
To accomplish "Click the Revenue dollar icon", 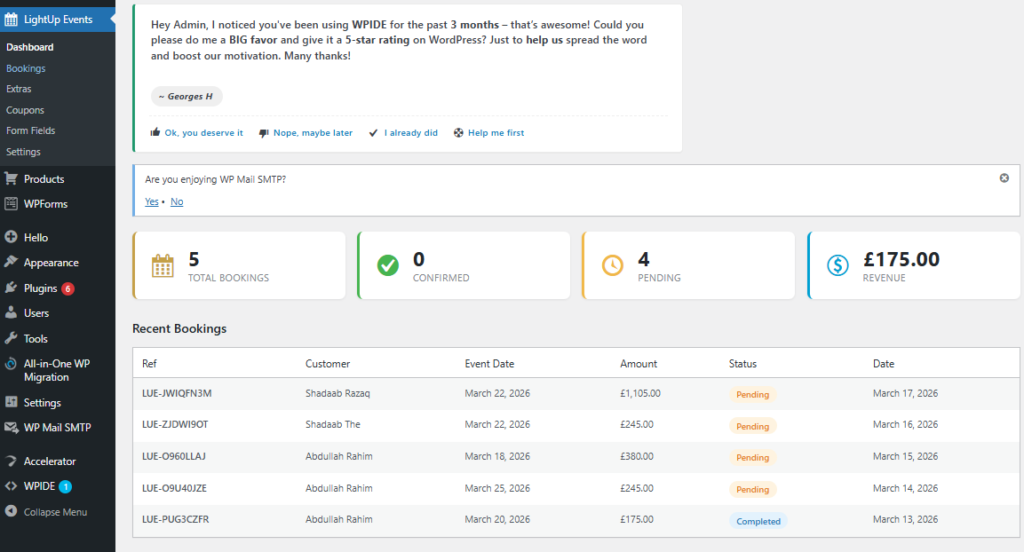I will click(838, 265).
